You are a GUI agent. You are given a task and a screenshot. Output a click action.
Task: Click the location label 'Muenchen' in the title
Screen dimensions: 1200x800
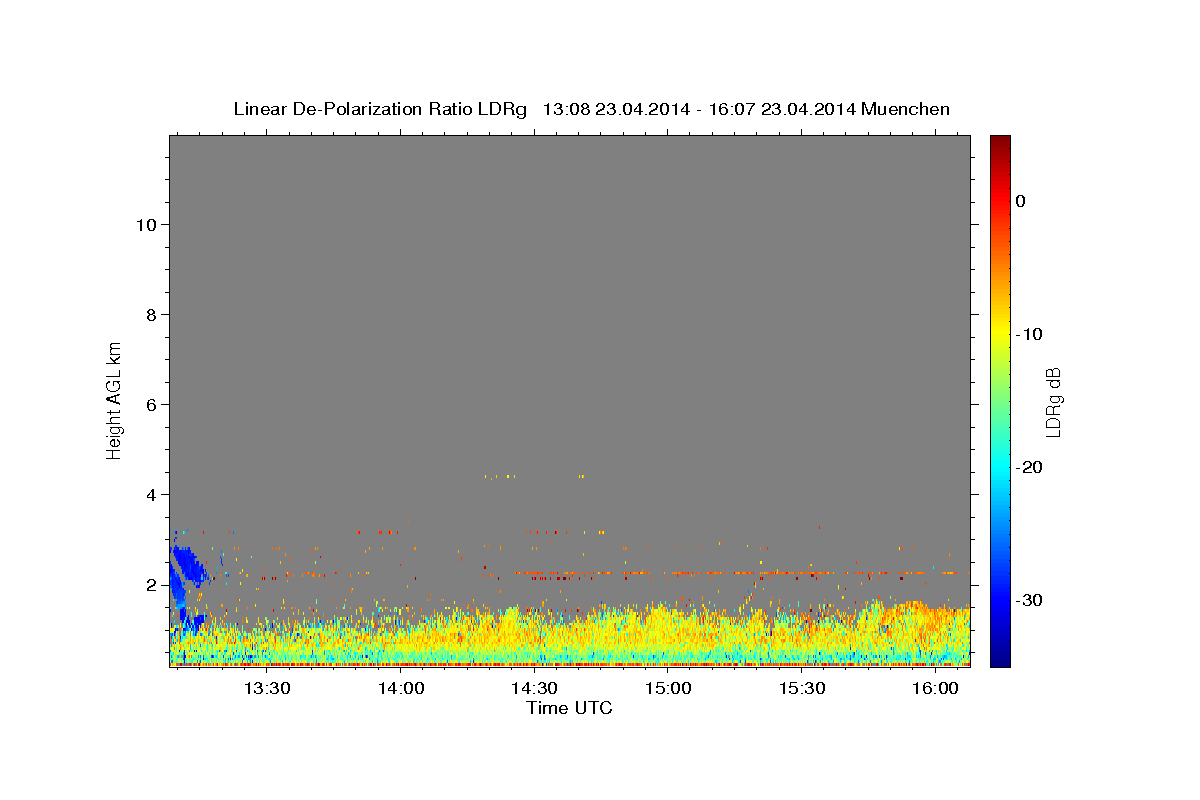point(906,109)
